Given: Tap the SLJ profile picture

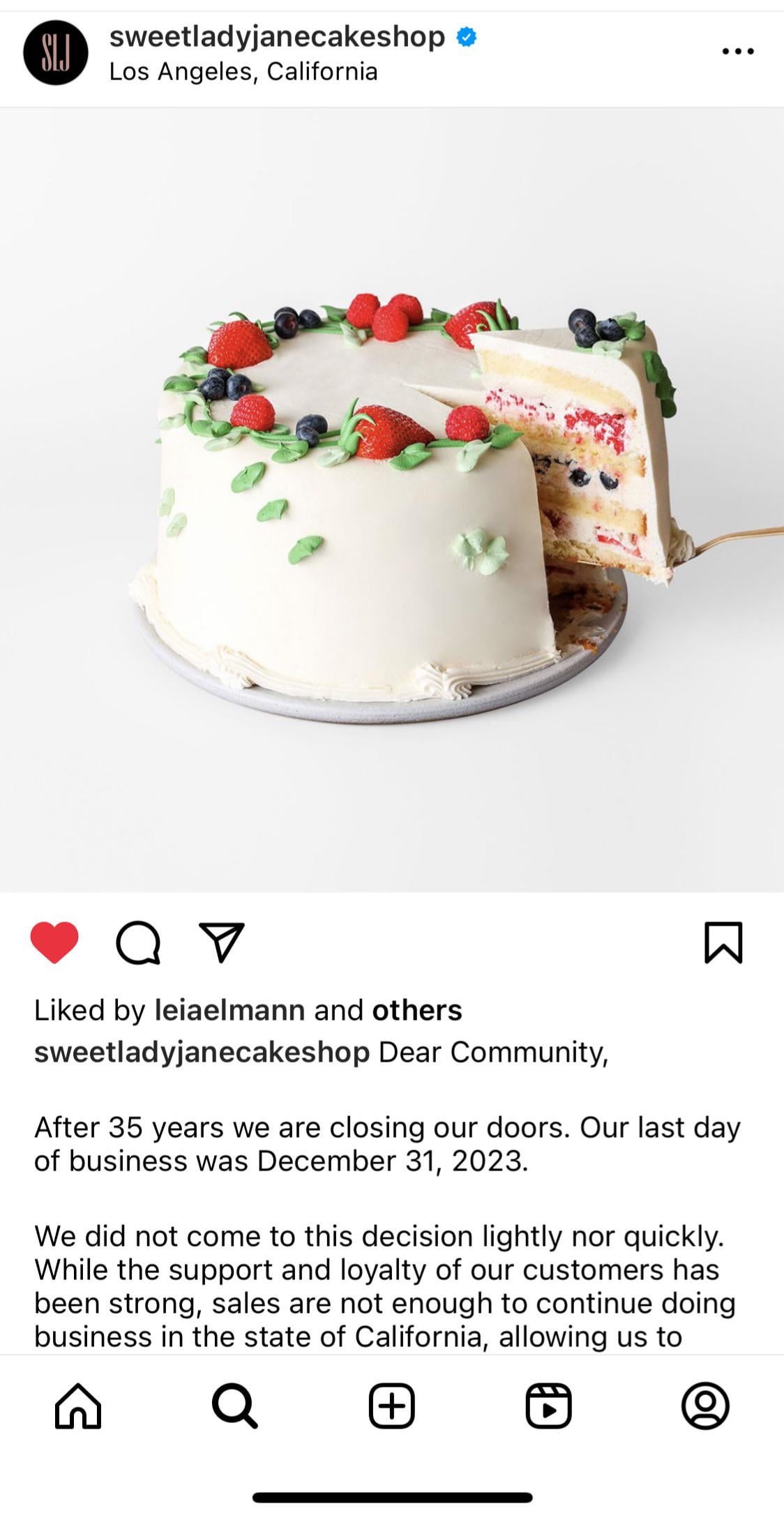Looking at the screenshot, I should [x=56, y=53].
